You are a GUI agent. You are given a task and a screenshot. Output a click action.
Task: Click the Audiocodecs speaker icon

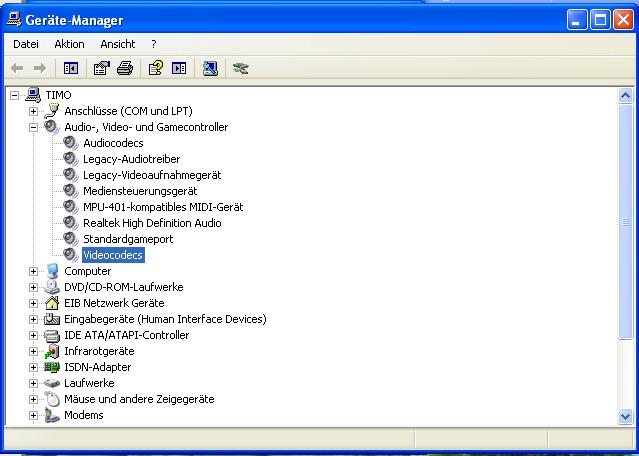click(x=71, y=143)
